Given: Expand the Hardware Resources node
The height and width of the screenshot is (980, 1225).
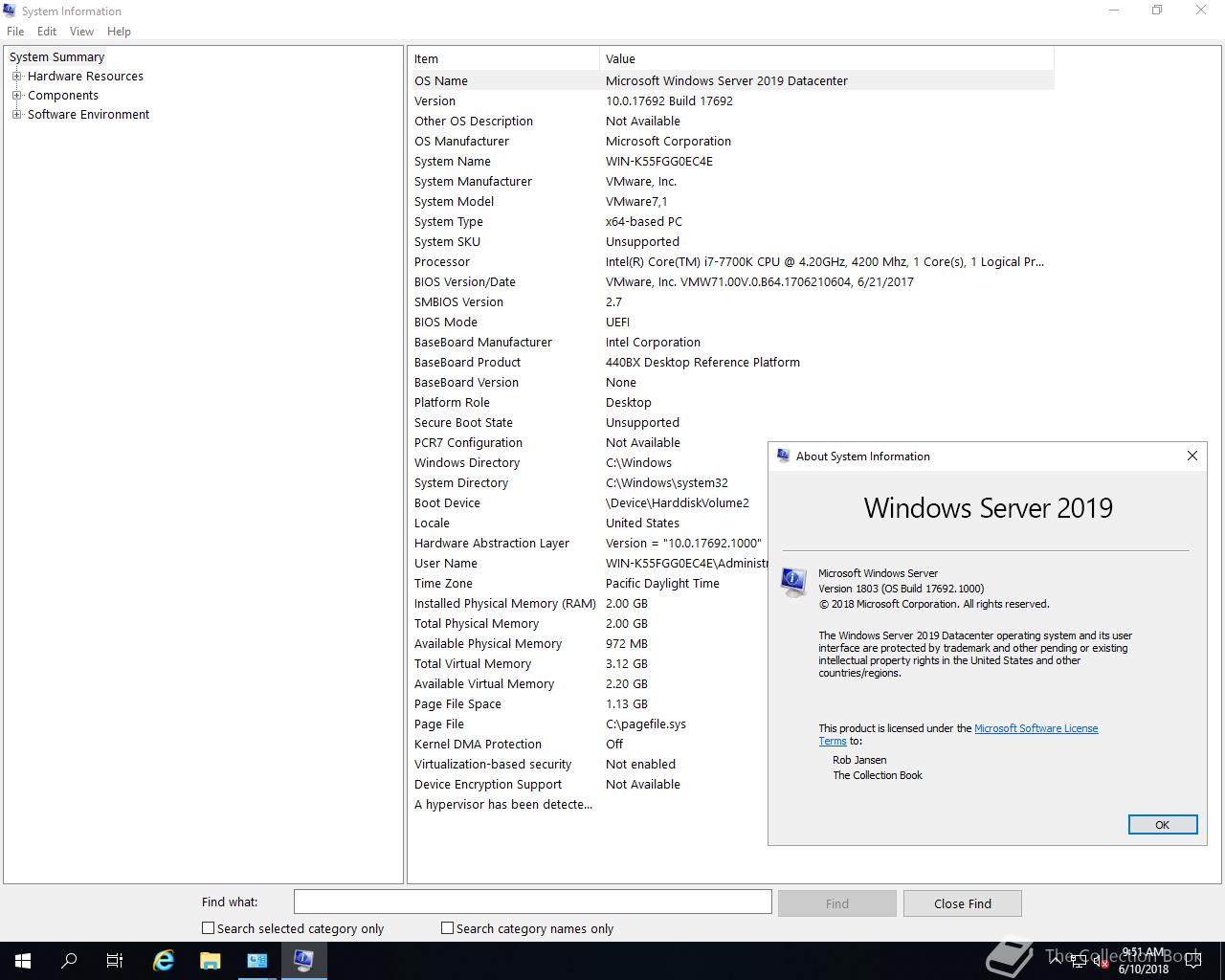Looking at the screenshot, I should (x=16, y=76).
